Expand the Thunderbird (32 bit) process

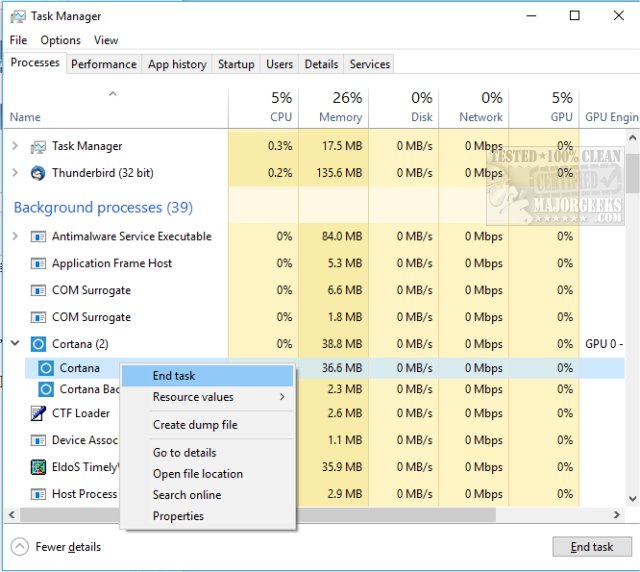(x=15, y=173)
